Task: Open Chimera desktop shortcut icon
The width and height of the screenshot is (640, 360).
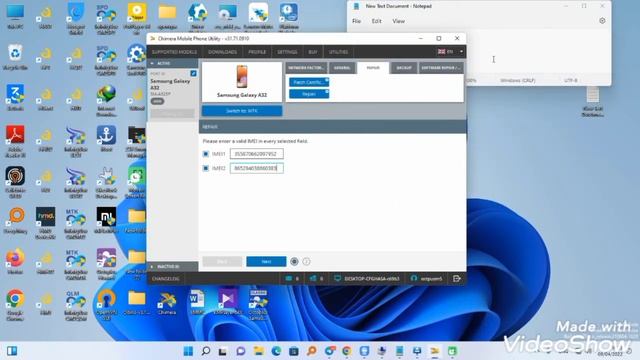Action: pyautogui.click(x=167, y=303)
